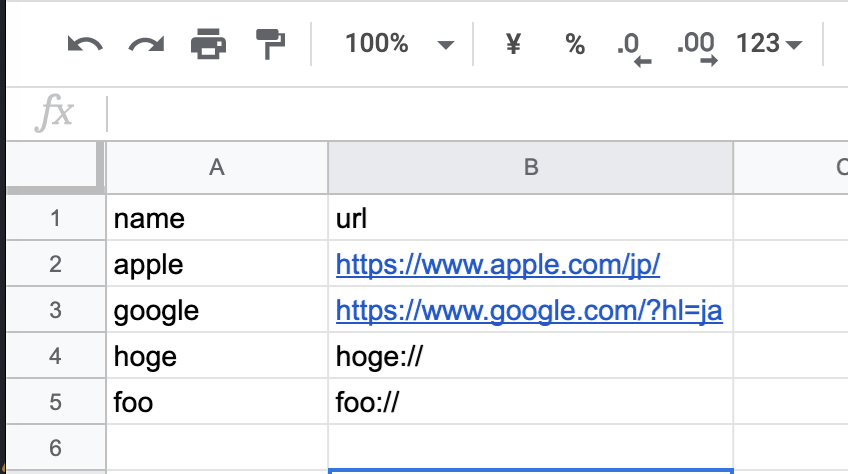Open the 100% zoom dropdown
Viewport: 848px width, 474px height.
pos(400,44)
